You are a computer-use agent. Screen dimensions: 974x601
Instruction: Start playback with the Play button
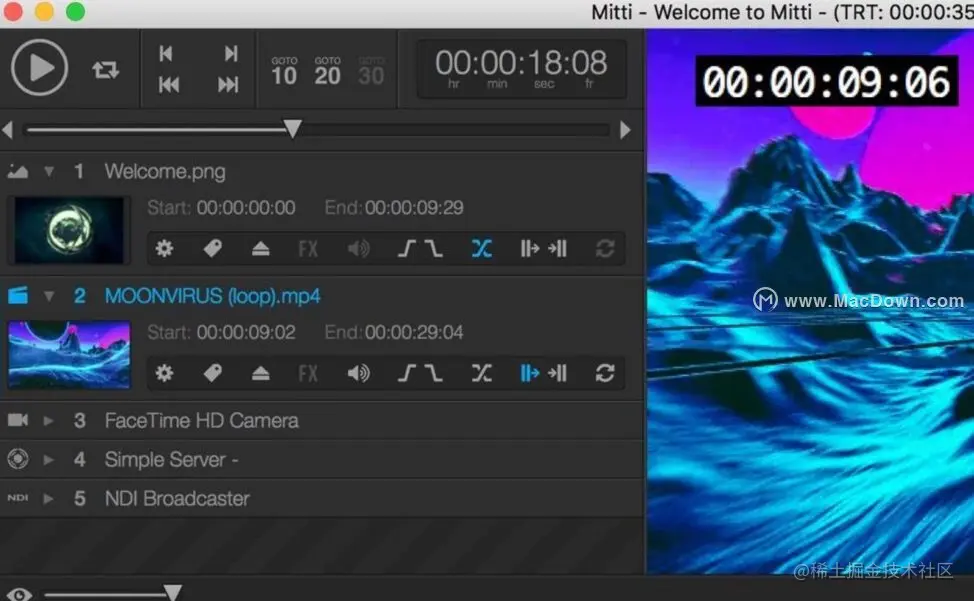[39, 68]
